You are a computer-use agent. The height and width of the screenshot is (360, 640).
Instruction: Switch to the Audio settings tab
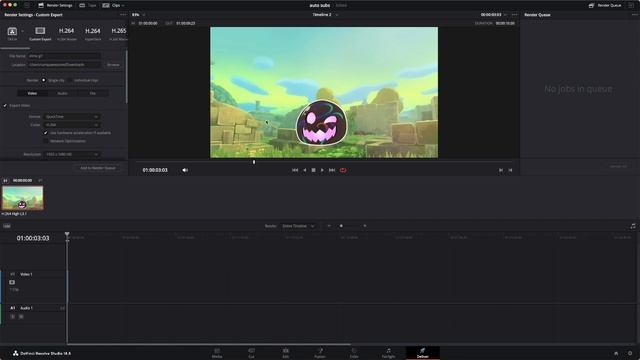[62, 93]
